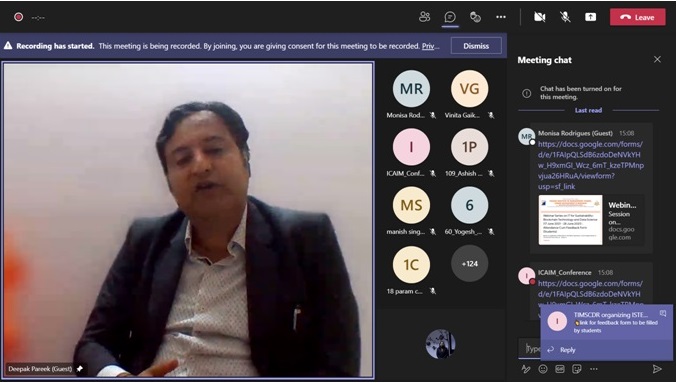Open the reactions icon in toolbar
Image resolution: width=677 pixels, height=383 pixels.
[475, 17]
